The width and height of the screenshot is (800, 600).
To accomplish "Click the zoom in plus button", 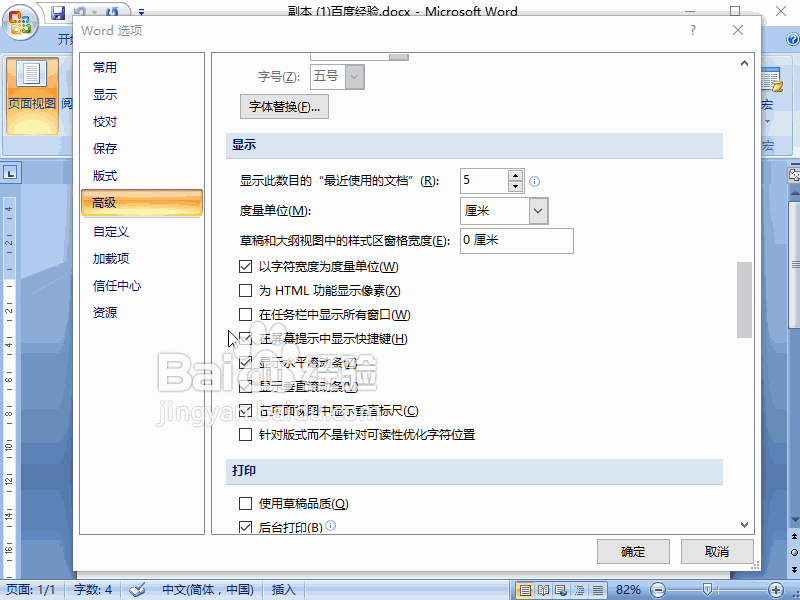I will coord(776,590).
